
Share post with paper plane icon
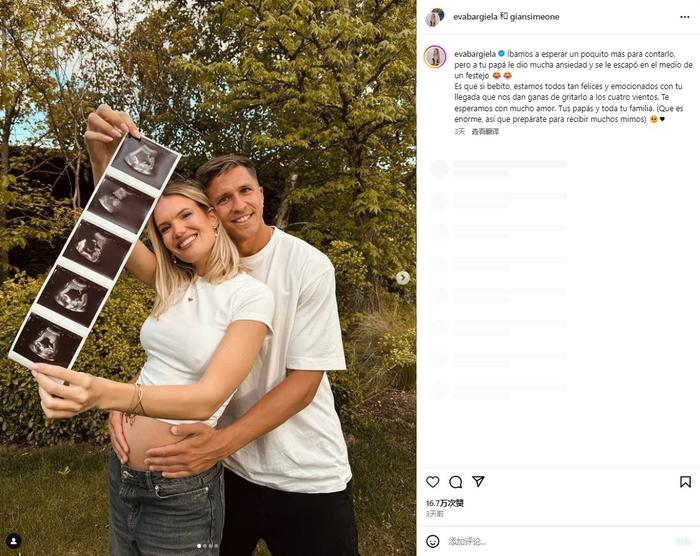pyautogui.click(x=478, y=481)
